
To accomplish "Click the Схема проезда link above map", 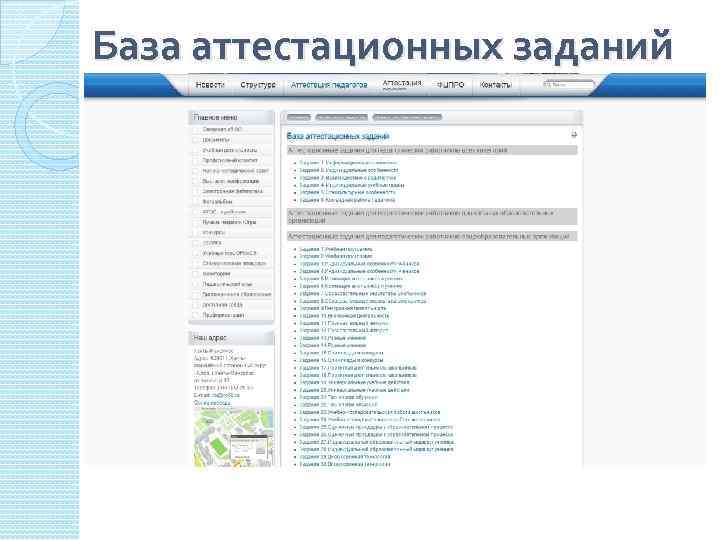I will 212,403.
